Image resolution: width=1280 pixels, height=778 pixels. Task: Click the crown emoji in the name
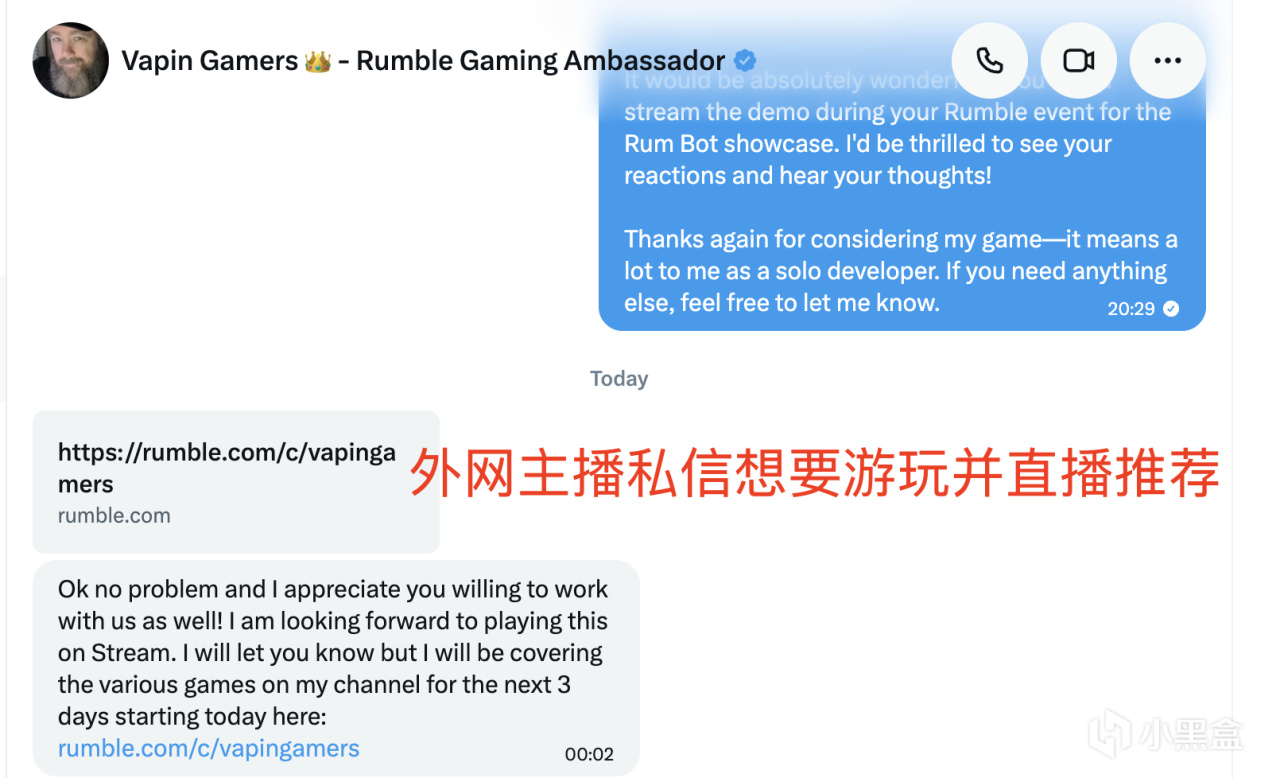click(x=318, y=61)
